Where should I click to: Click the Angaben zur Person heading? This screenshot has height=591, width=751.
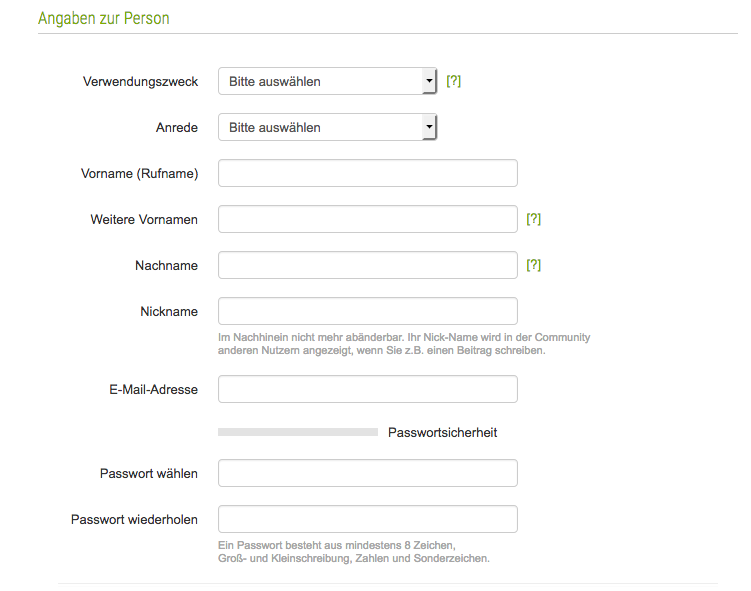click(103, 18)
